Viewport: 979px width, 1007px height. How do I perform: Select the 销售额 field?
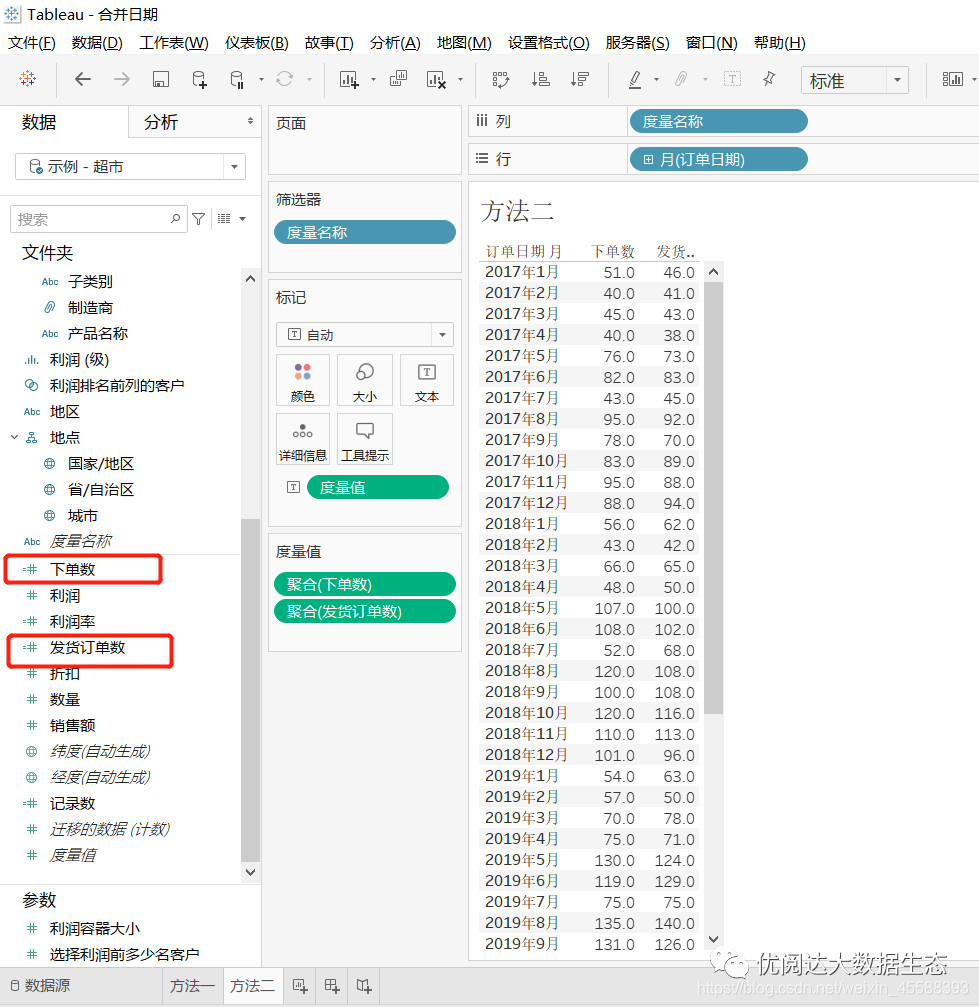click(x=73, y=726)
